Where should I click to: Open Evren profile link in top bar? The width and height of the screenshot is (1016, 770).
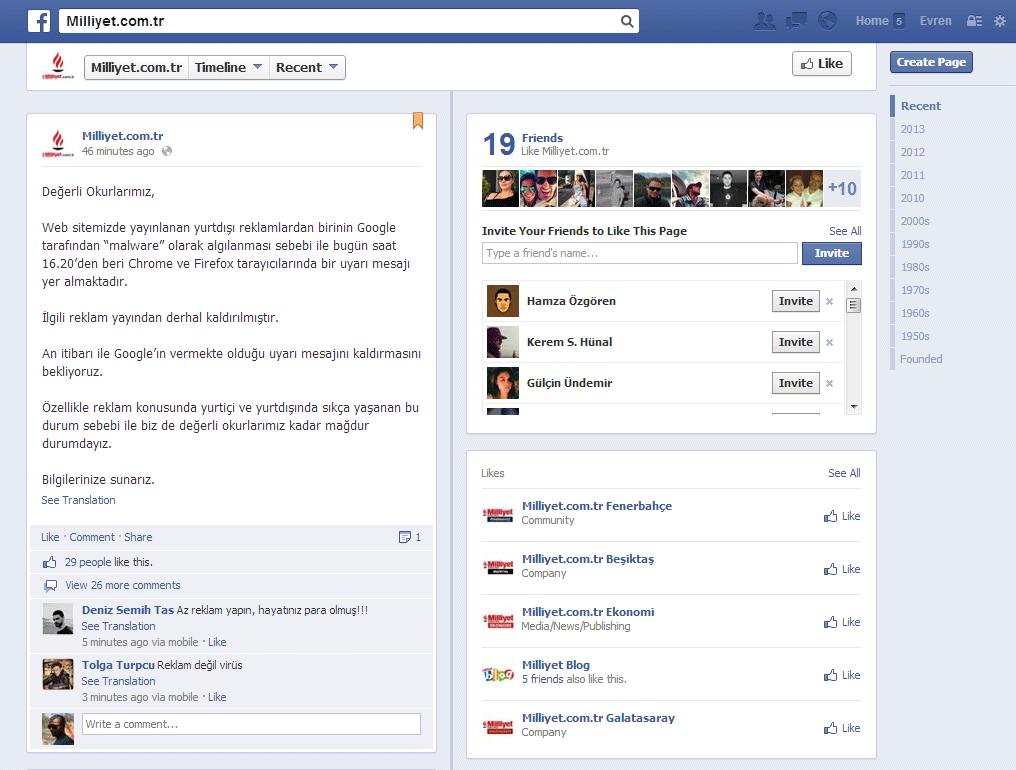coord(936,21)
